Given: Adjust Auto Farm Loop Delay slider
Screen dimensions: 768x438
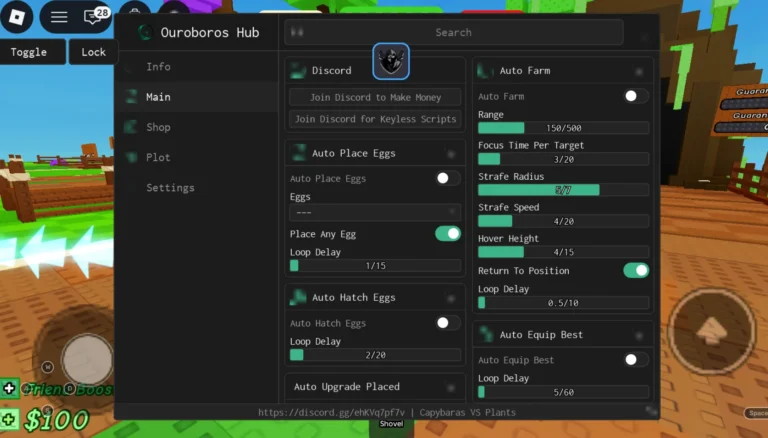Looking at the screenshot, I should point(563,303).
